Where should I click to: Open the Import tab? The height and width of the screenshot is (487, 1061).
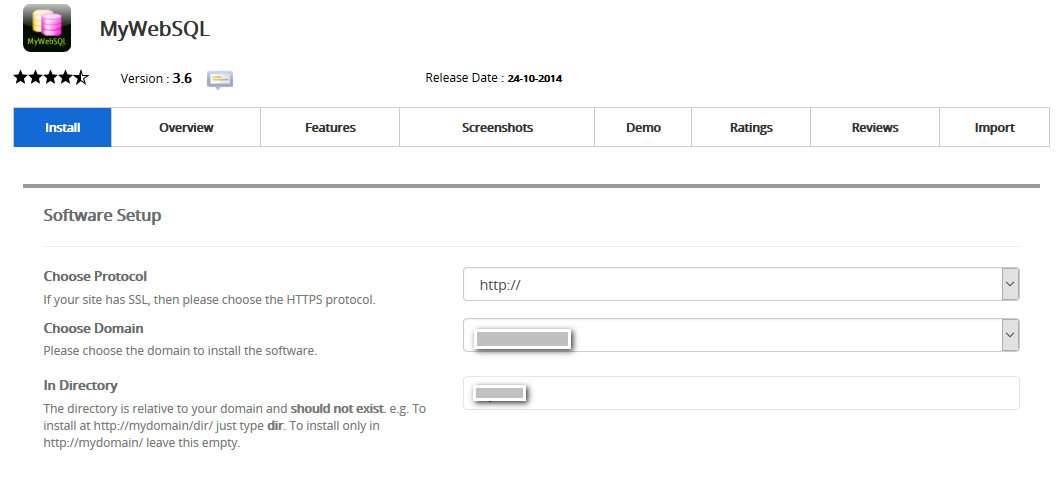pyautogui.click(x=995, y=127)
